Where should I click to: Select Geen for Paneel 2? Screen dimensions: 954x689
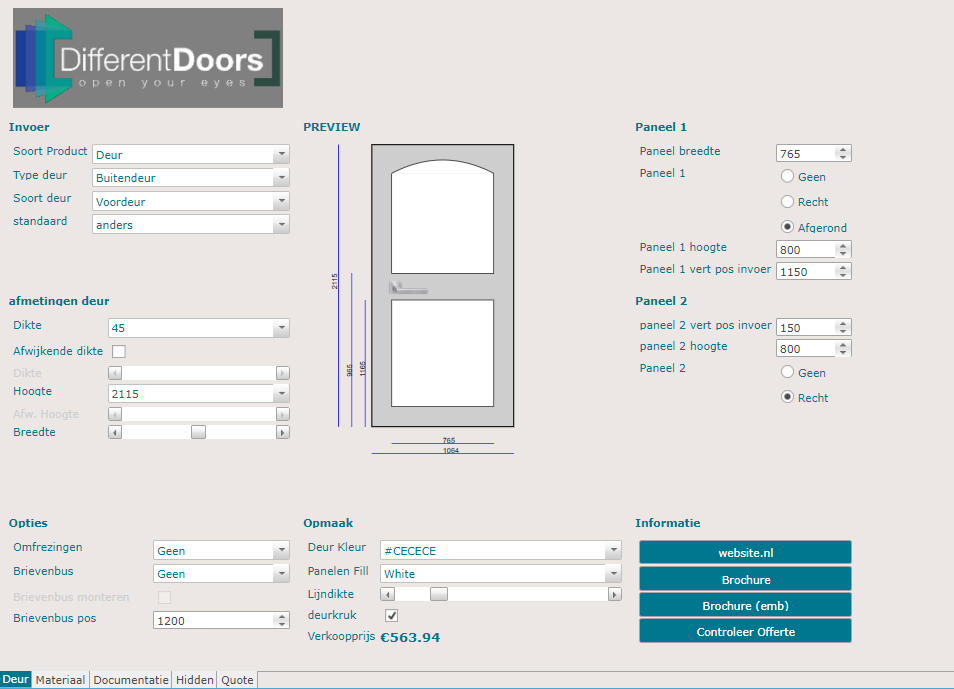click(x=787, y=371)
